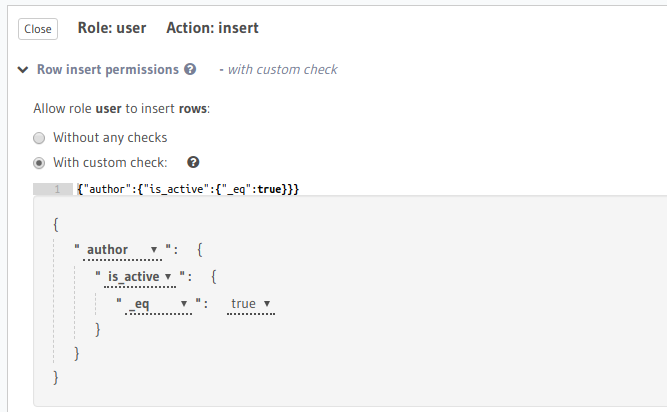Click the 'Without any checks' label text

[110, 138]
